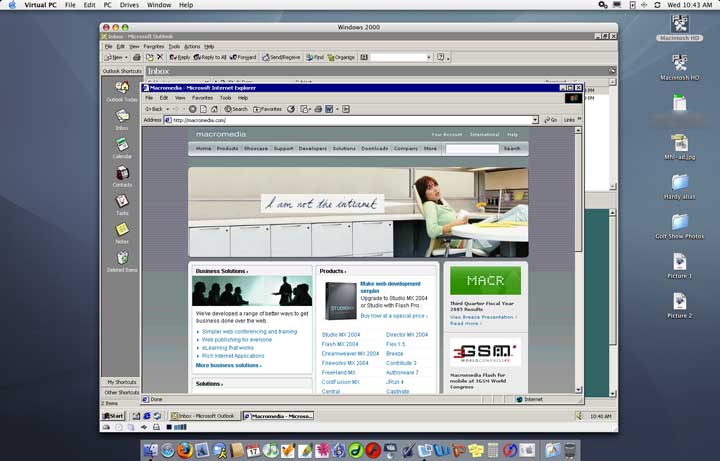Open the Back history dropdown arrow in IE

tap(168, 109)
